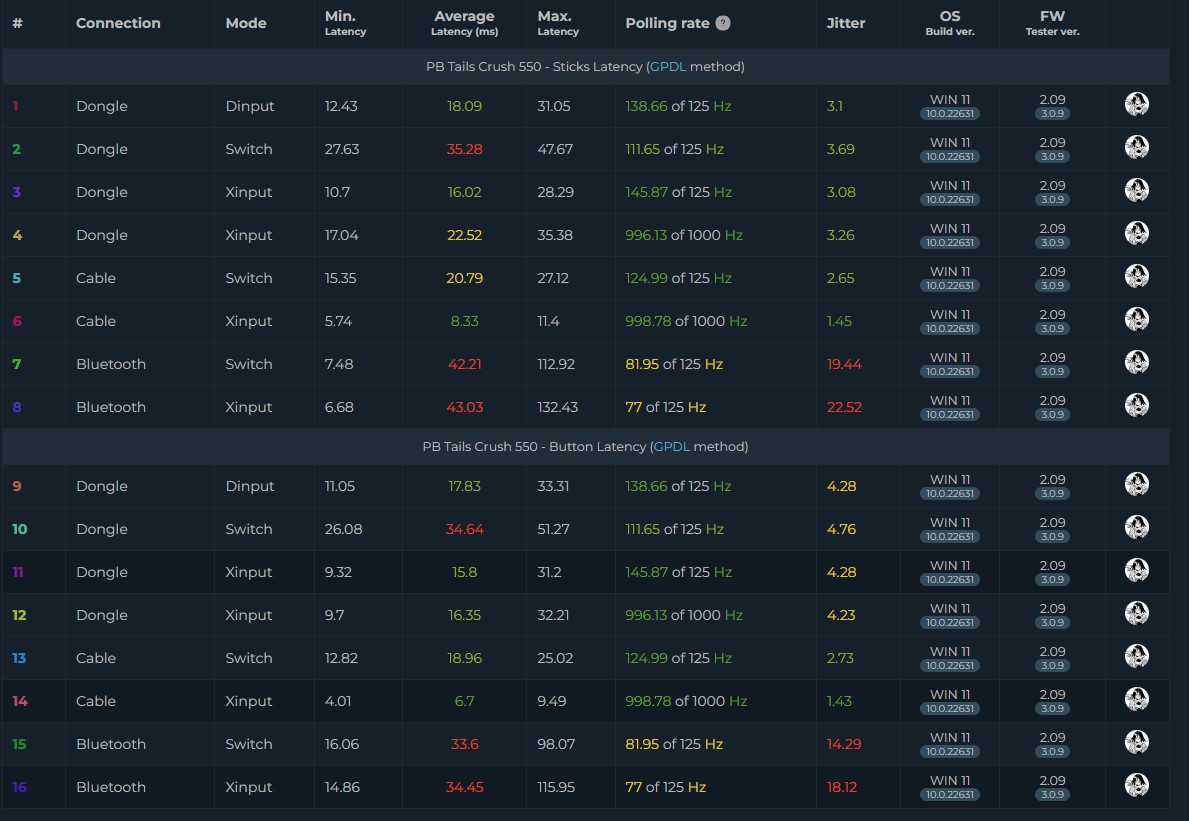Image resolution: width=1189 pixels, height=821 pixels.
Task: Select average latency value 20.79
Action: pos(464,278)
